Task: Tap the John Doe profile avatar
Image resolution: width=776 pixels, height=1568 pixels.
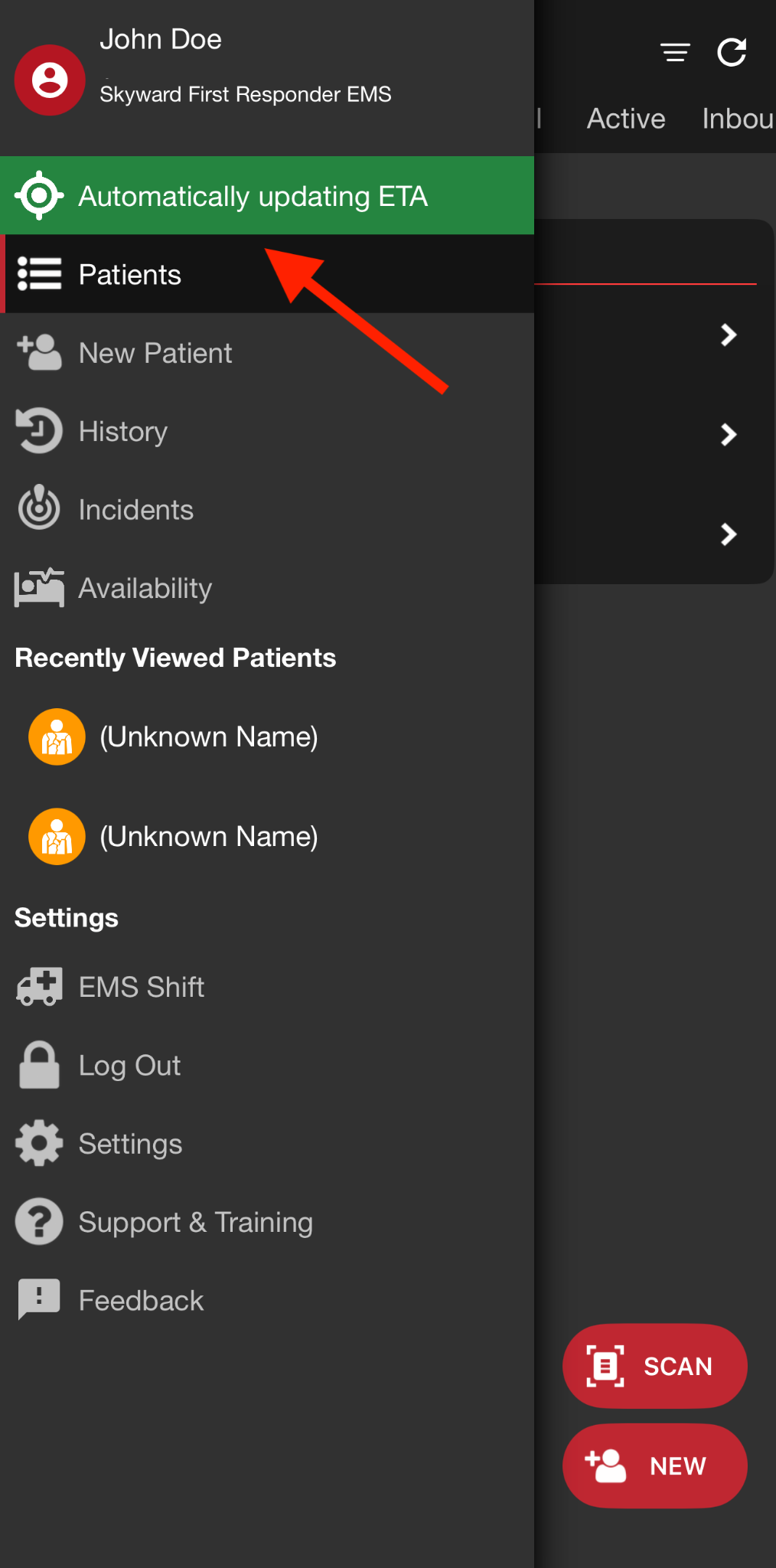Action: (50, 80)
